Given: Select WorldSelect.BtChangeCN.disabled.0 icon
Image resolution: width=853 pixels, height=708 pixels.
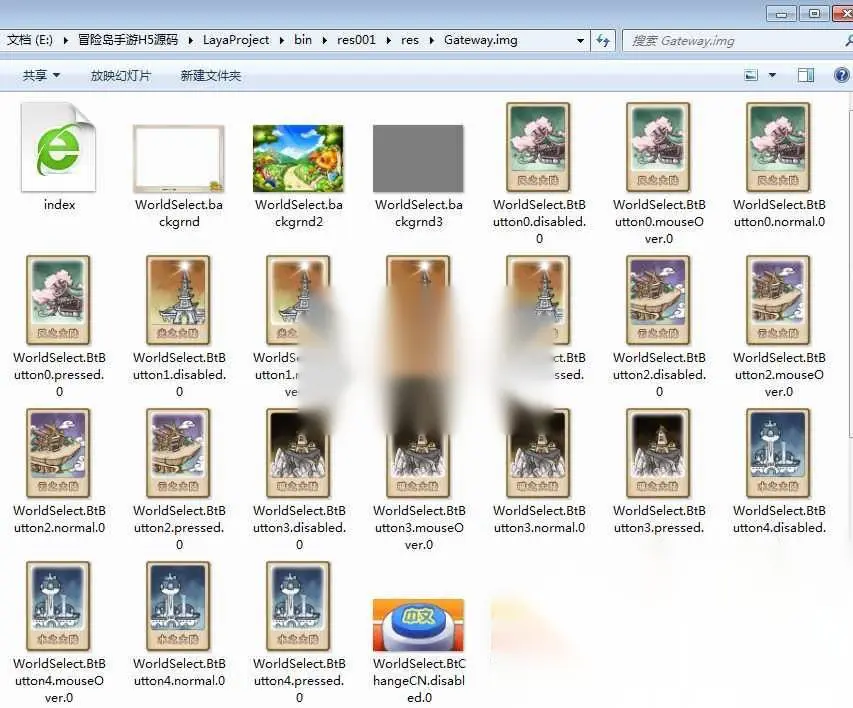Looking at the screenshot, I should [x=418, y=625].
